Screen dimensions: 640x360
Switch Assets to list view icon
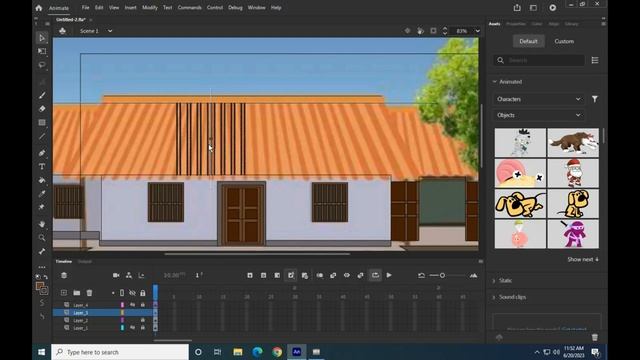pyautogui.click(x=595, y=60)
